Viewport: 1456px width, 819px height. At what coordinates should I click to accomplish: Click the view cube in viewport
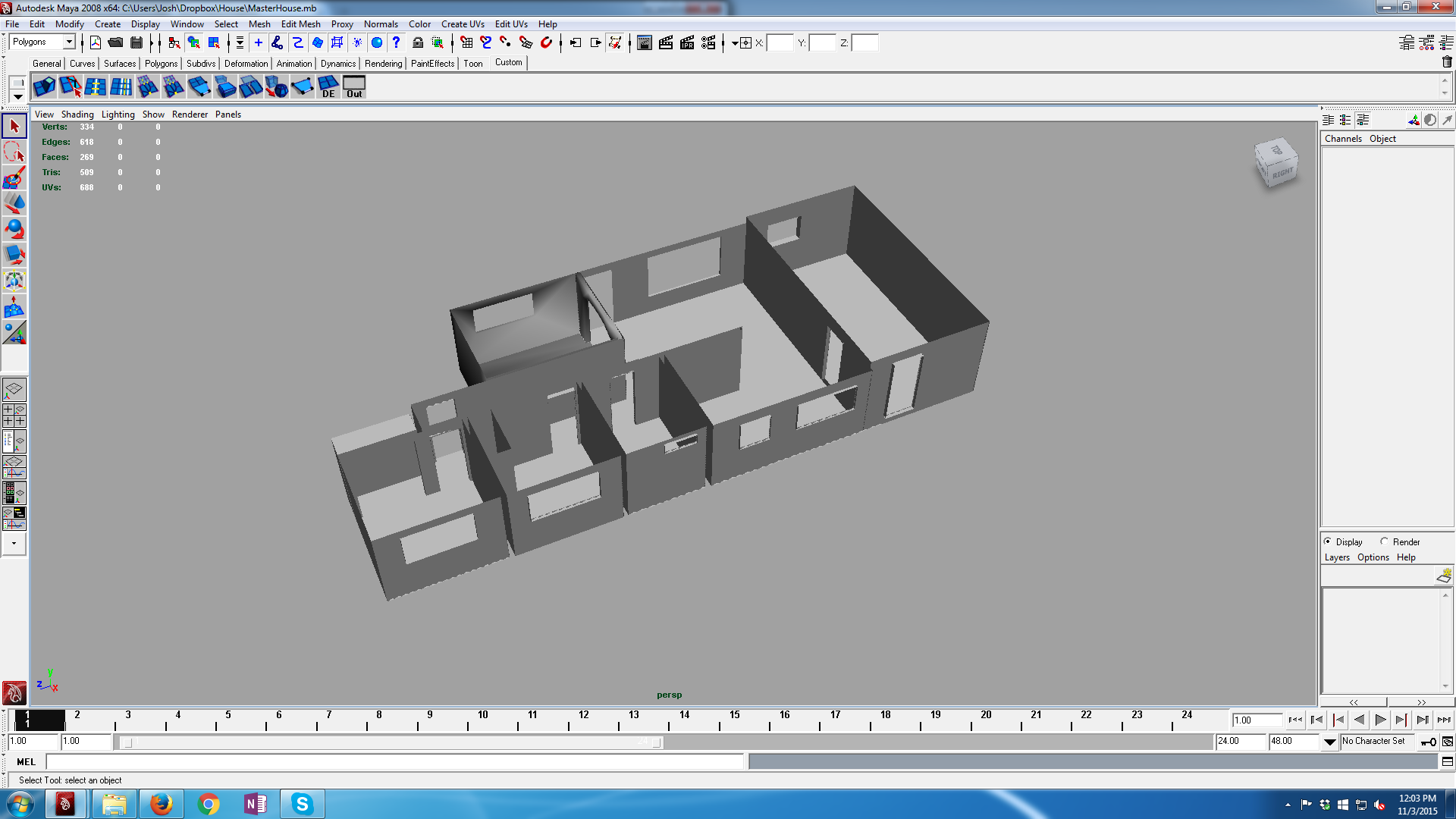point(1276,162)
